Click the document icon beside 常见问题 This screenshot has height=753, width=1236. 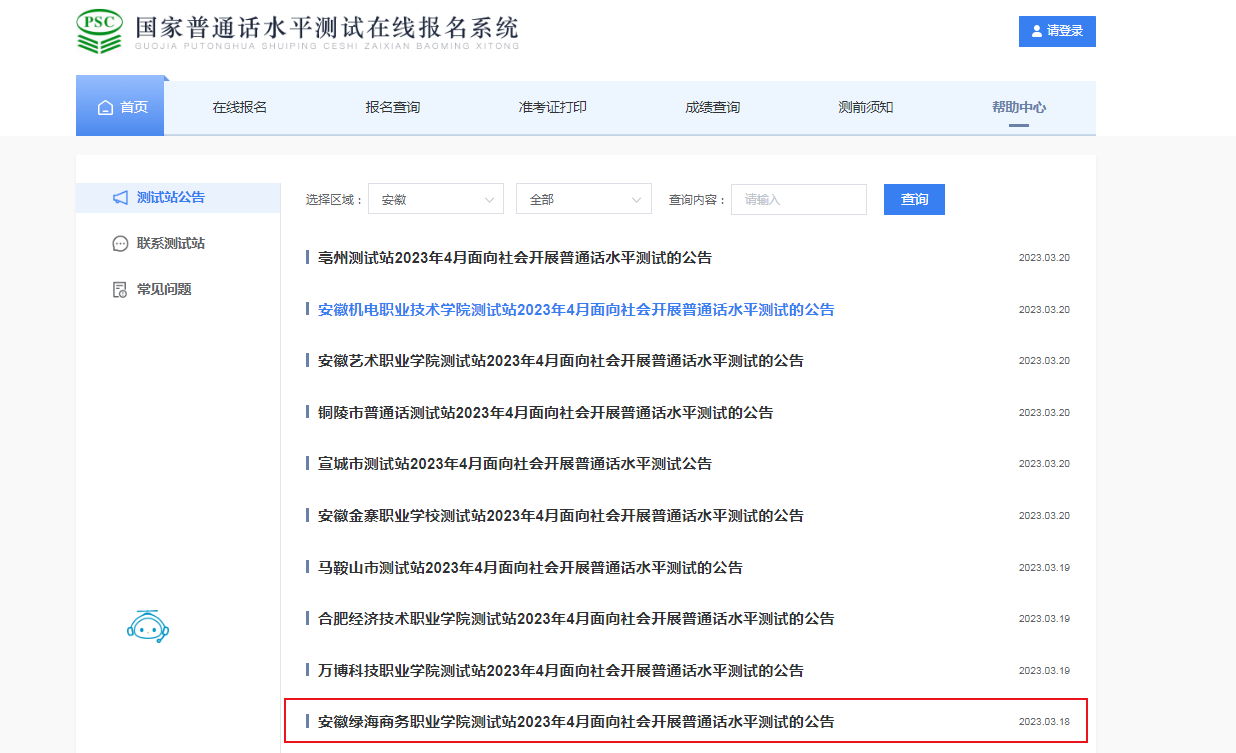tap(120, 290)
